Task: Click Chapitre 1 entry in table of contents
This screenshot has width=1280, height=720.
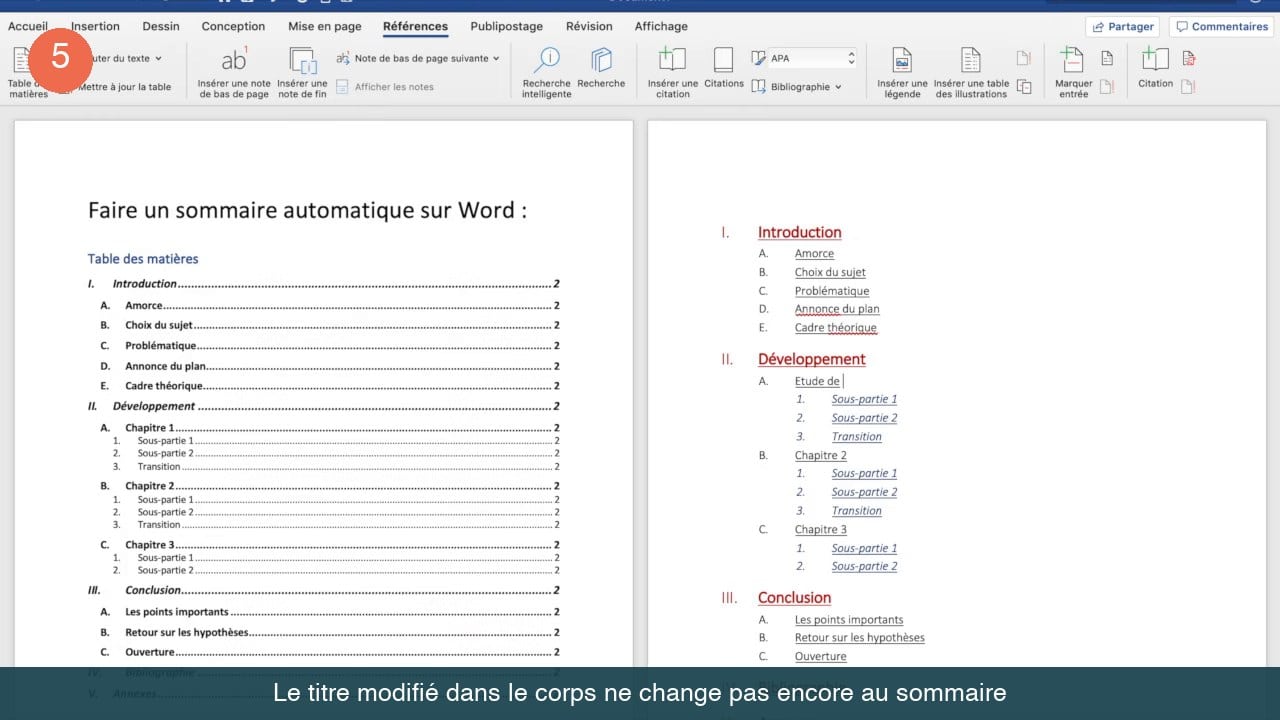Action: click(330, 428)
